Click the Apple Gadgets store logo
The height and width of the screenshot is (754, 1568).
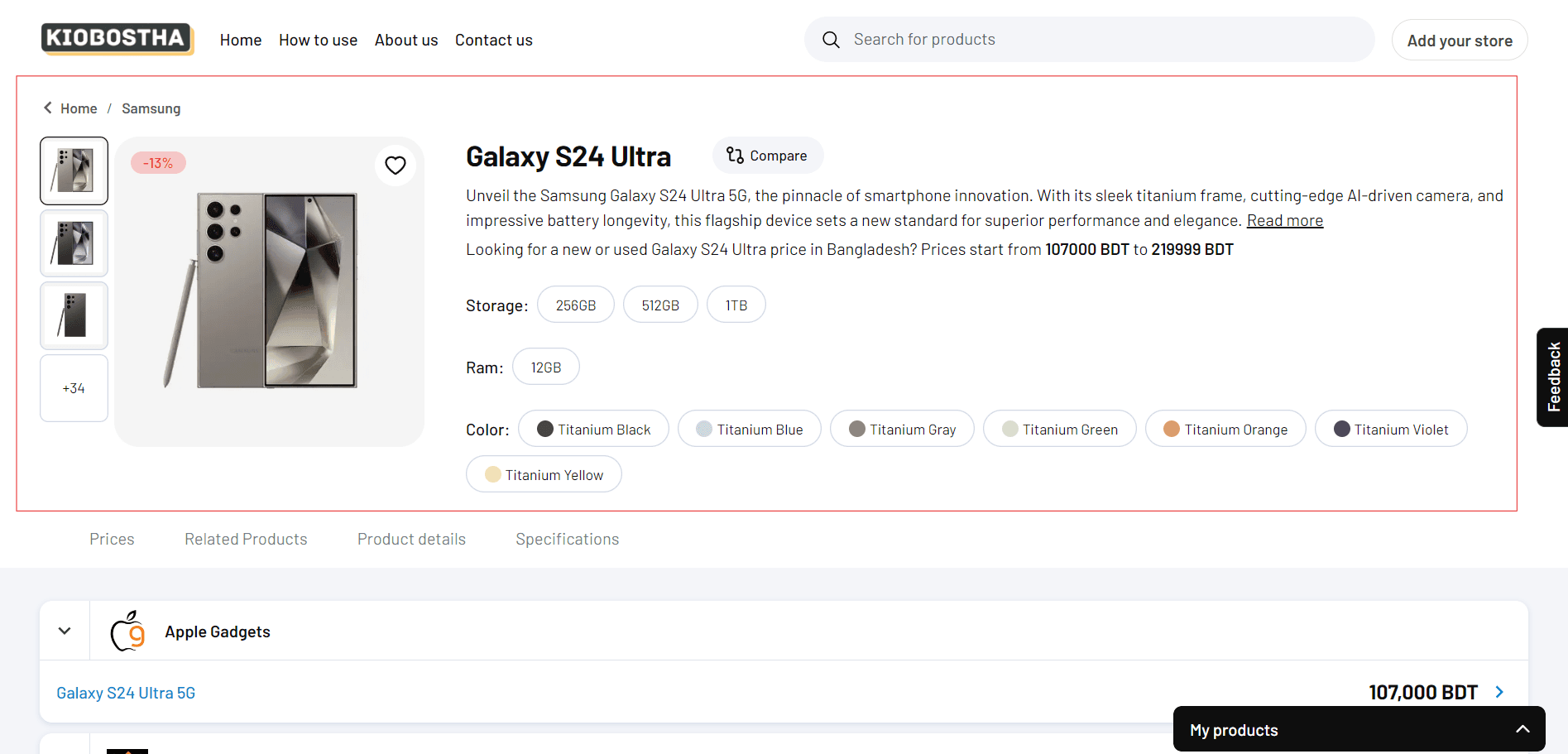128,632
